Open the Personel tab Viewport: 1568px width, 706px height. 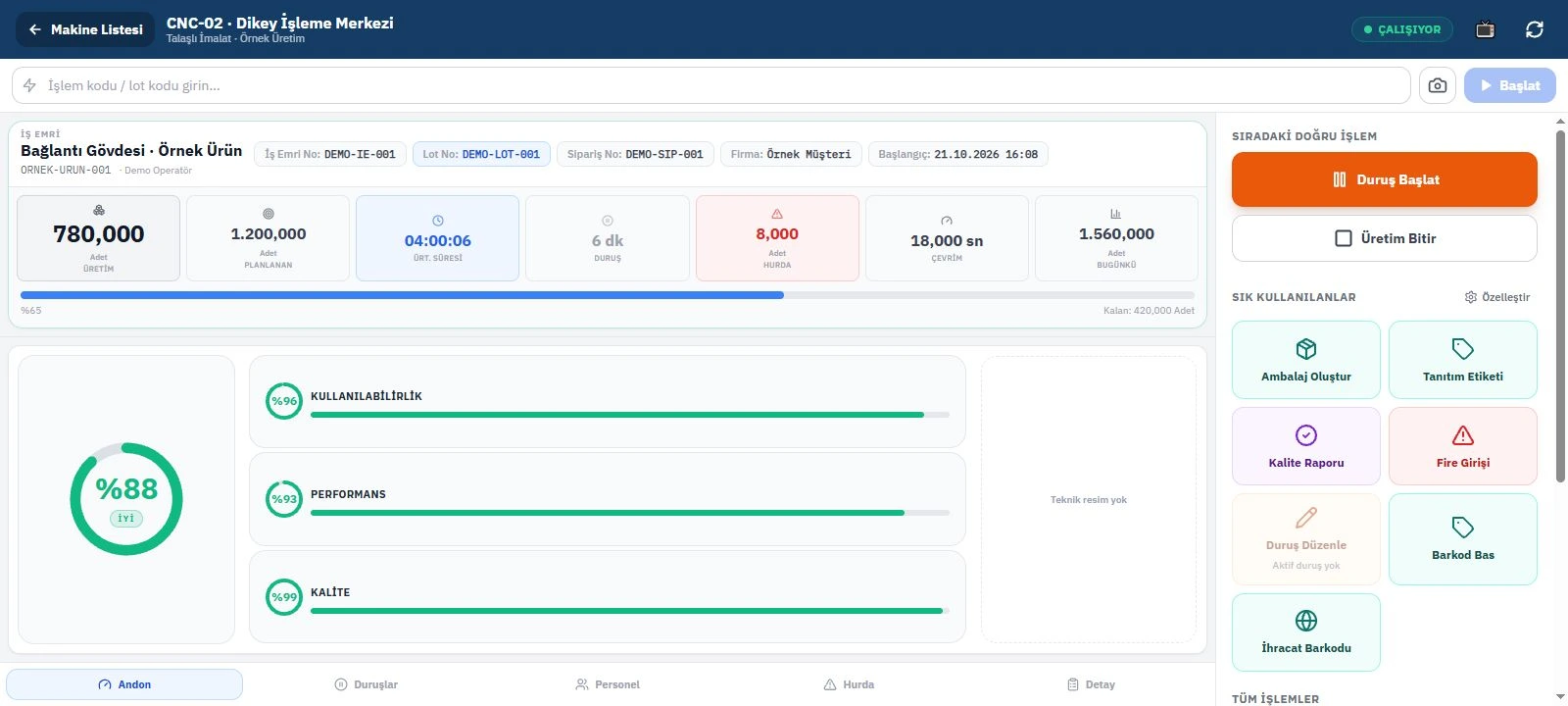click(x=608, y=684)
